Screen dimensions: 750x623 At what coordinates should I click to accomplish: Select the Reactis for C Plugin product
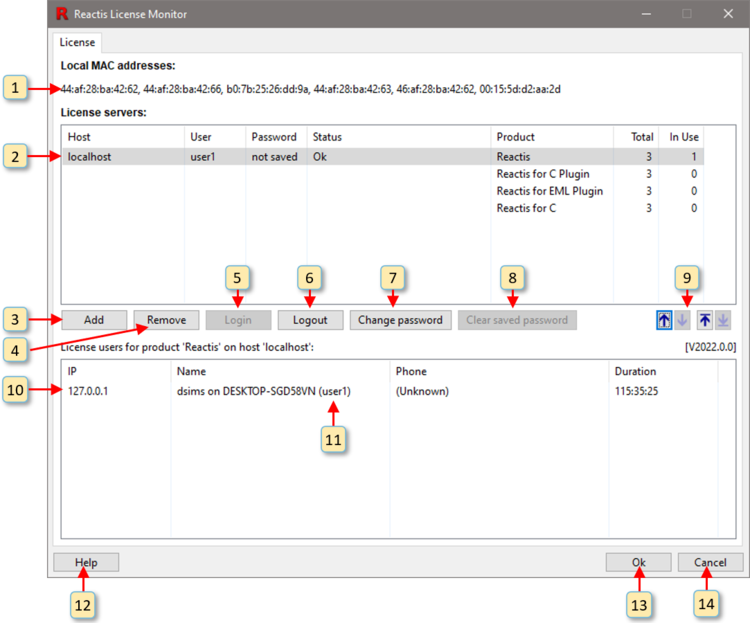click(x=543, y=174)
